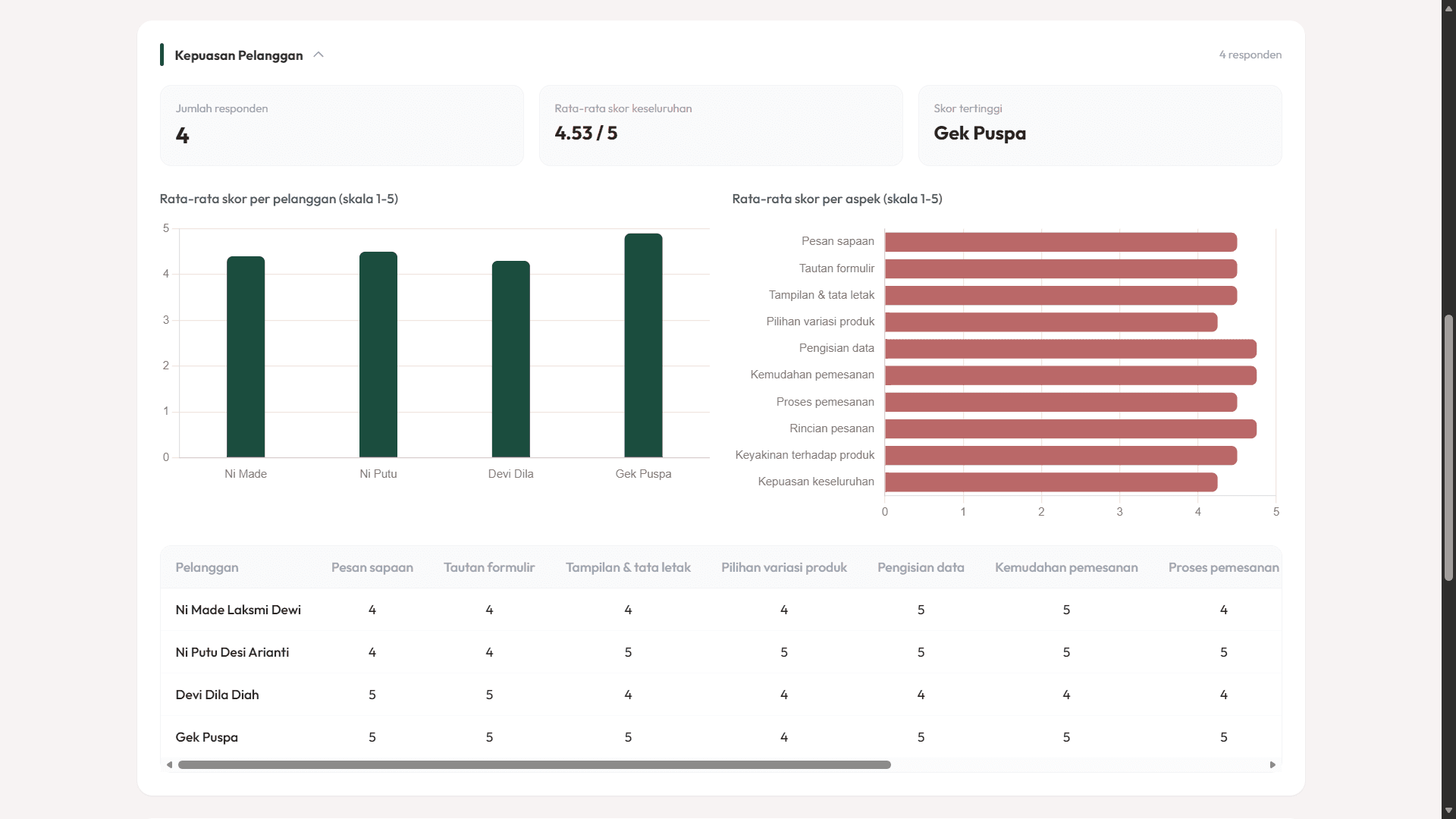
Task: Click Gek Puspa's Pilihan variasi produk score
Action: pos(784,737)
